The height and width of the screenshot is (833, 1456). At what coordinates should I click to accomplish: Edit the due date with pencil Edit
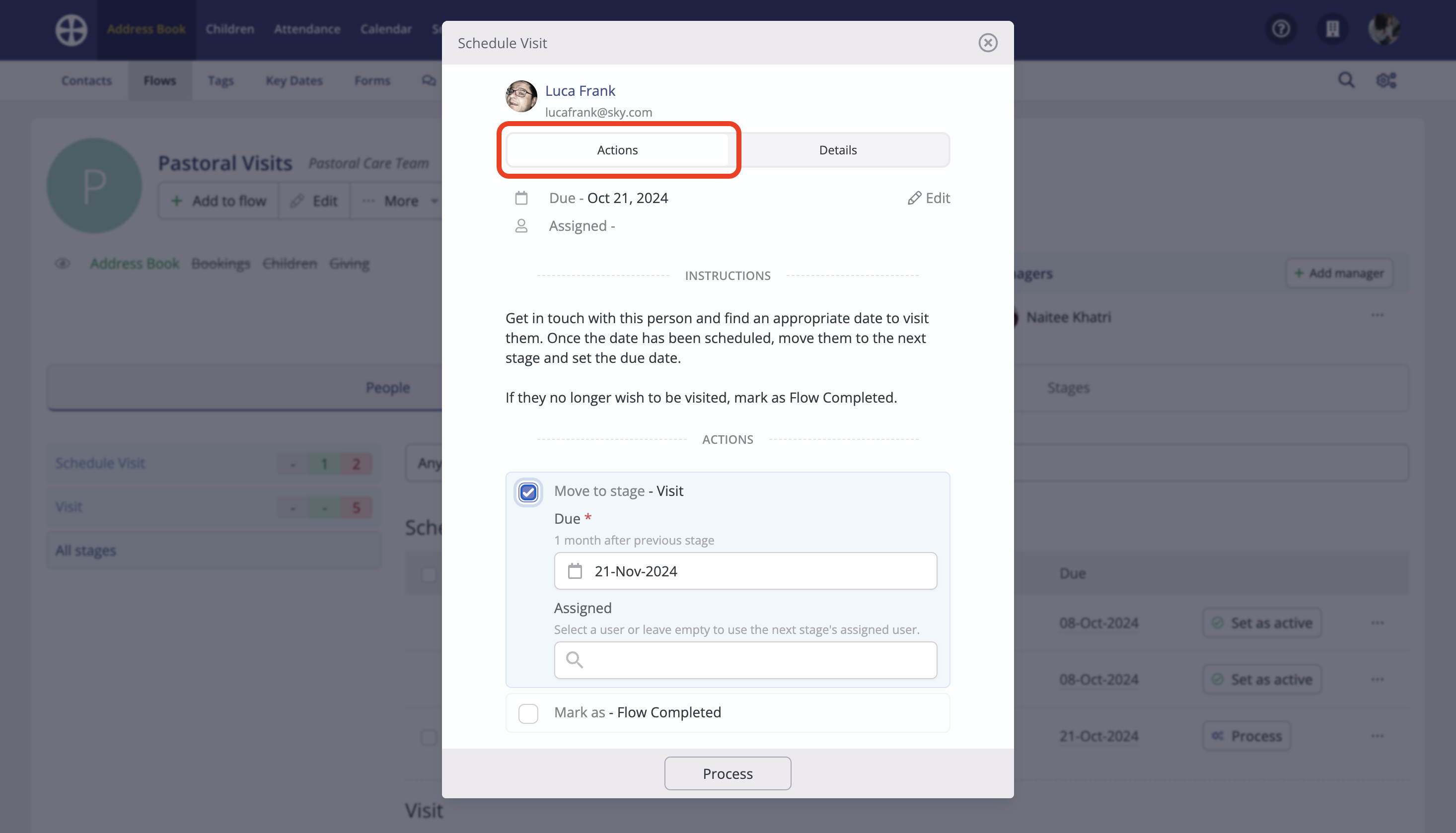pyautogui.click(x=928, y=198)
